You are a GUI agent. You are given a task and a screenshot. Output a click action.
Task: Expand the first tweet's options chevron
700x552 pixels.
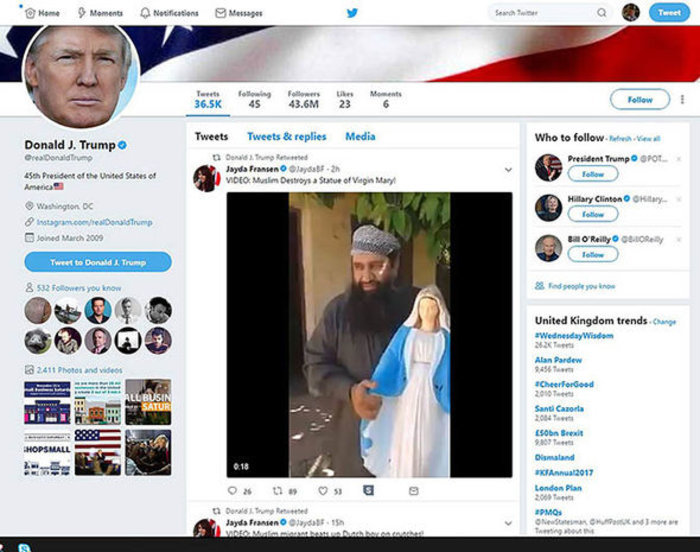click(508, 170)
